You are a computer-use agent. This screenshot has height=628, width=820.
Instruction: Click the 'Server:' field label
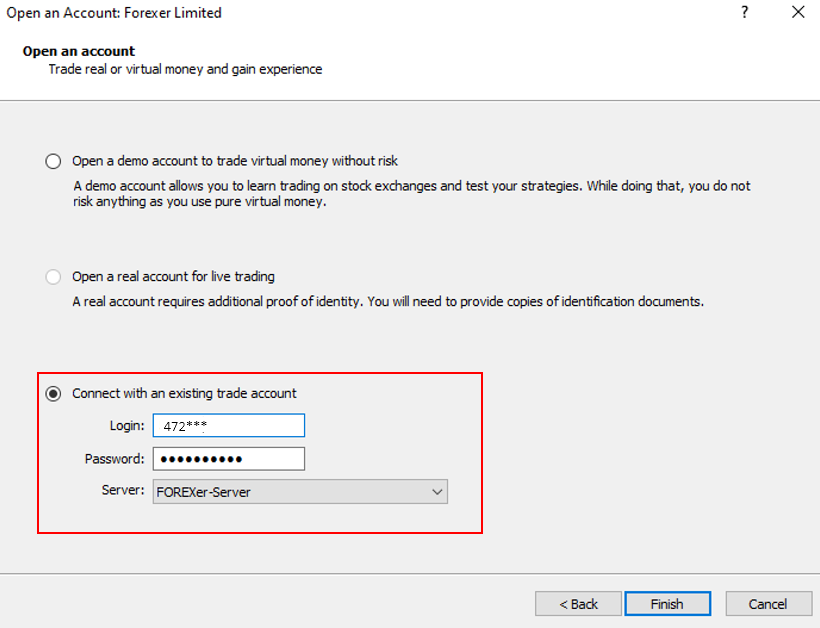click(123, 491)
